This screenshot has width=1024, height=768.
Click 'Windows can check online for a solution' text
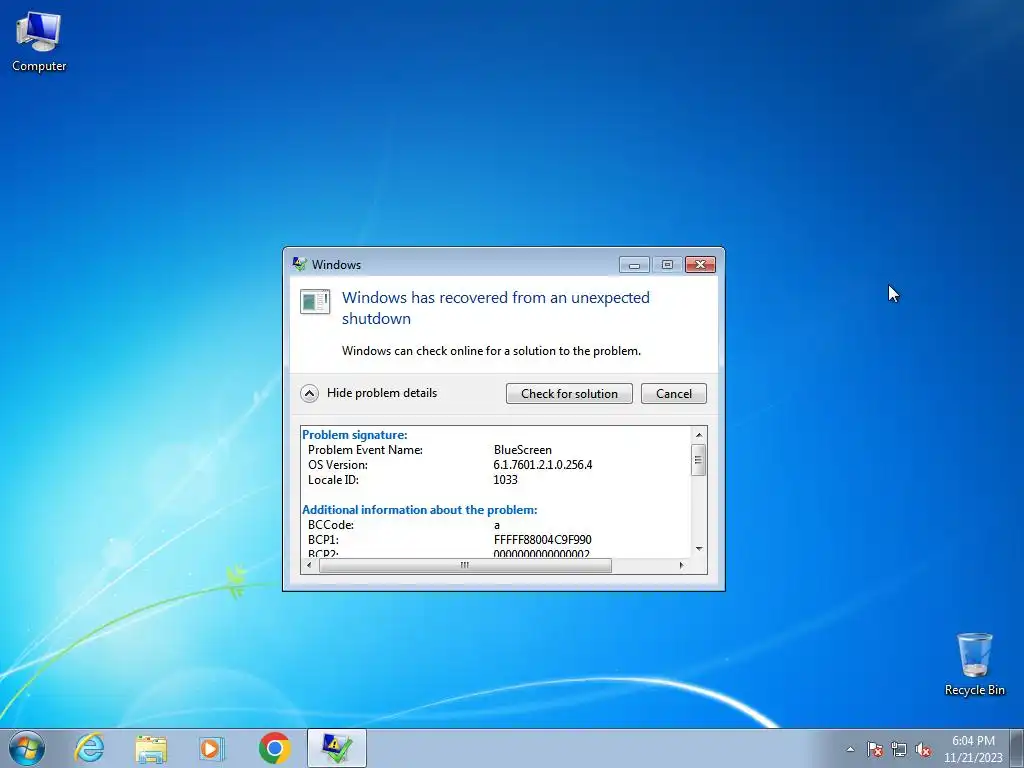click(491, 351)
